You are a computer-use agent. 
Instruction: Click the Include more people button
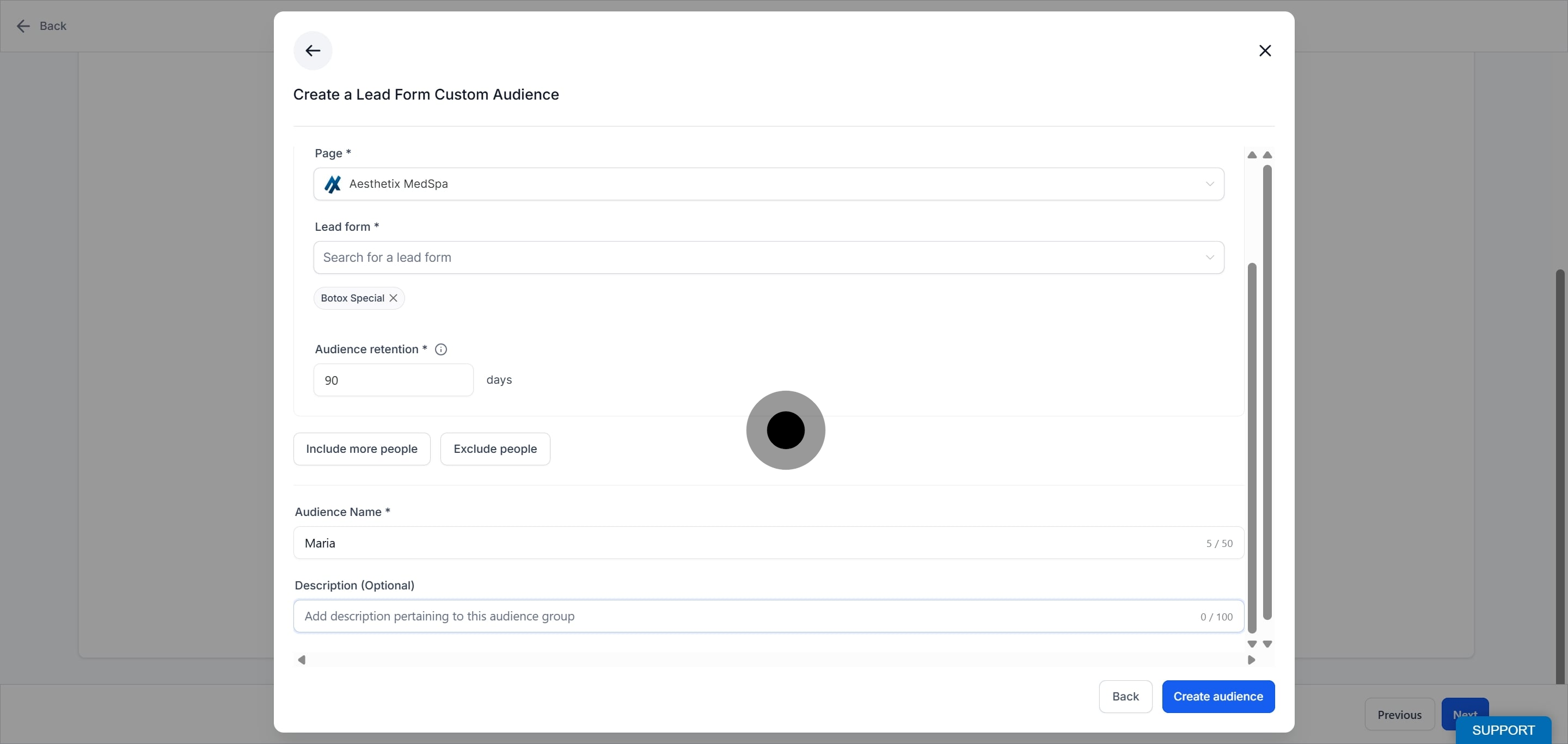point(362,449)
